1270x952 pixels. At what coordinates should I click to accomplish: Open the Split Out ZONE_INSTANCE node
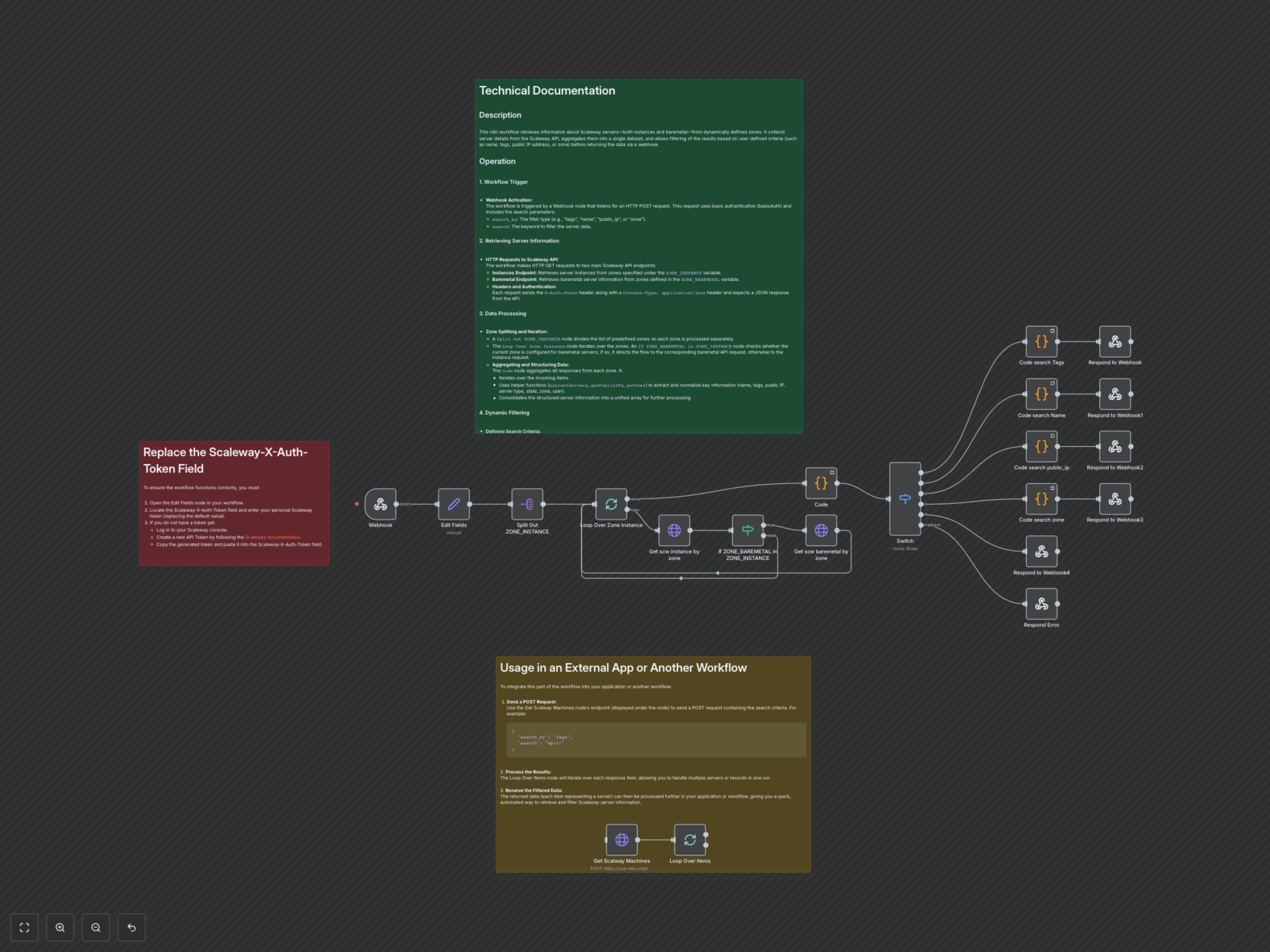527,504
